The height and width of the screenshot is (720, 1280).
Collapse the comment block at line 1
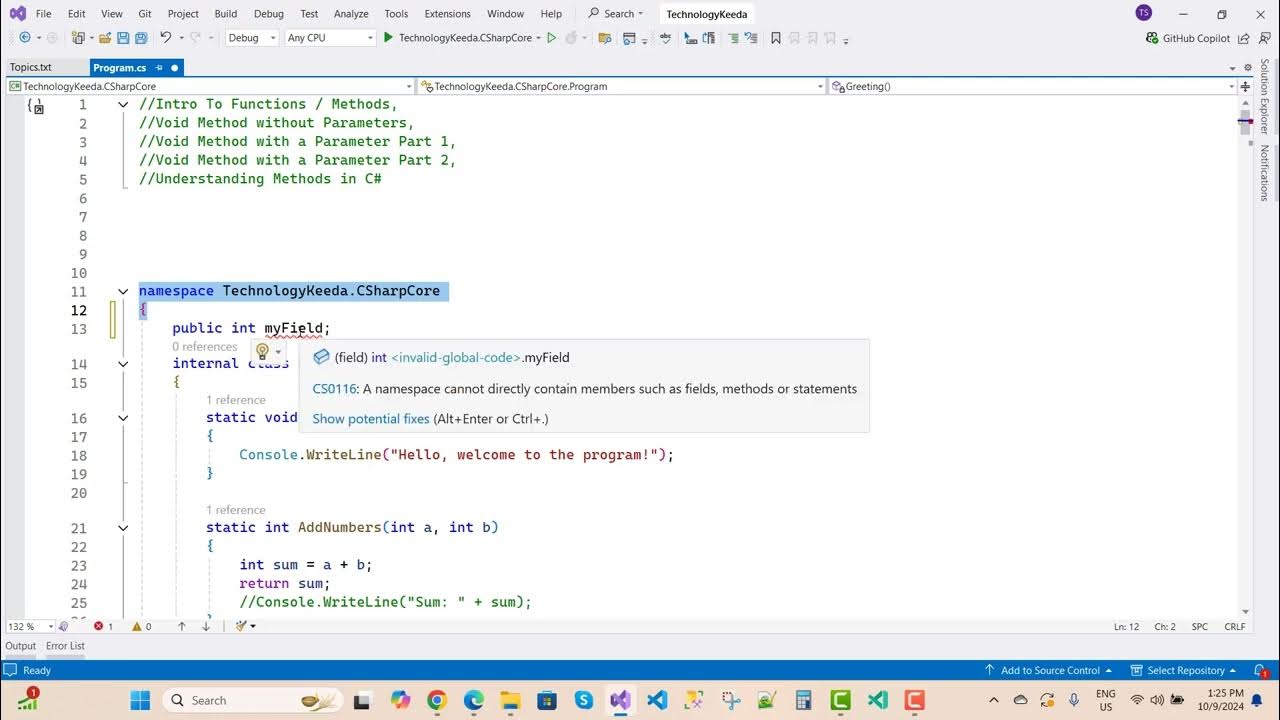coord(123,104)
